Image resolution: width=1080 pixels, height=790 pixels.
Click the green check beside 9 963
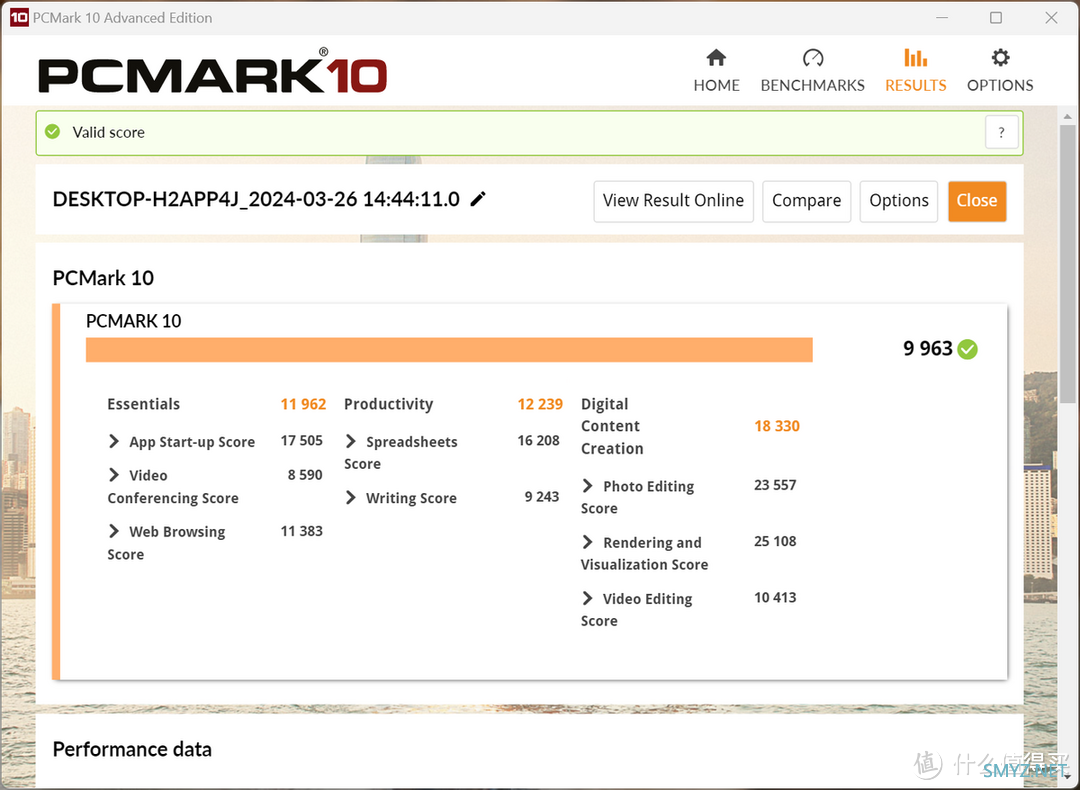tap(968, 349)
